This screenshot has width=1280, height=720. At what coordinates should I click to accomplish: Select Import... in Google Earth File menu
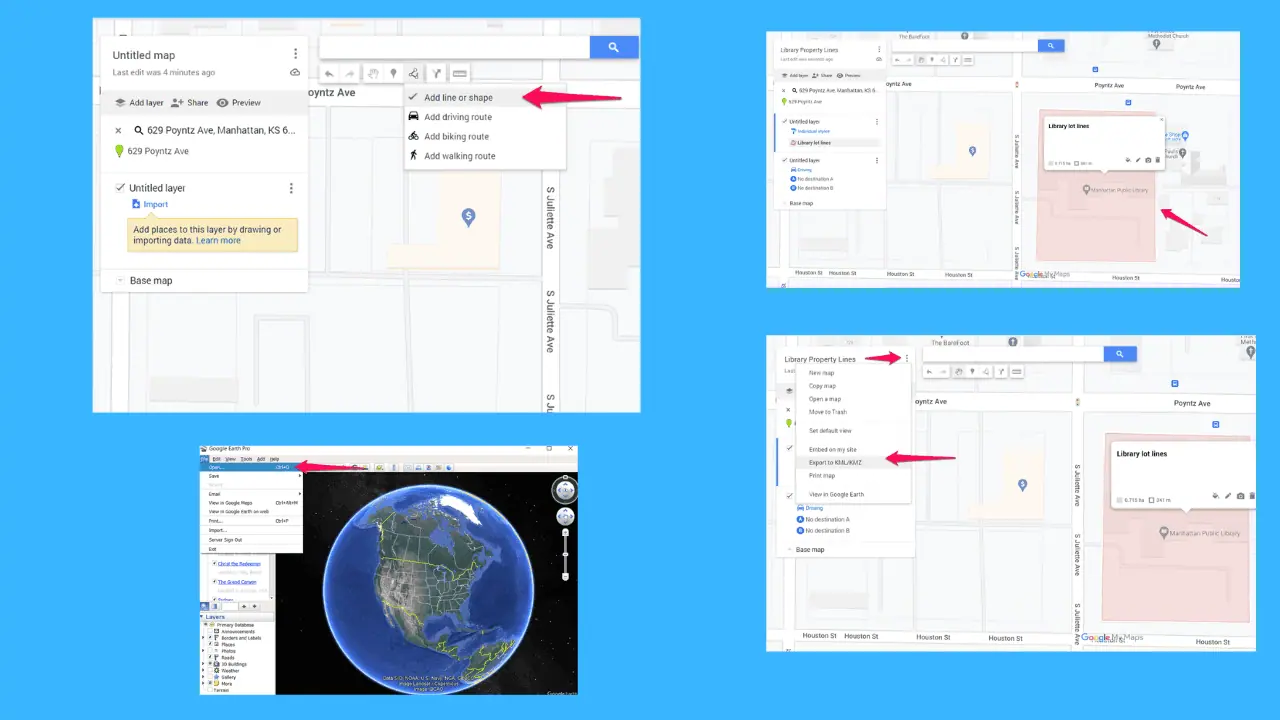pos(251,530)
